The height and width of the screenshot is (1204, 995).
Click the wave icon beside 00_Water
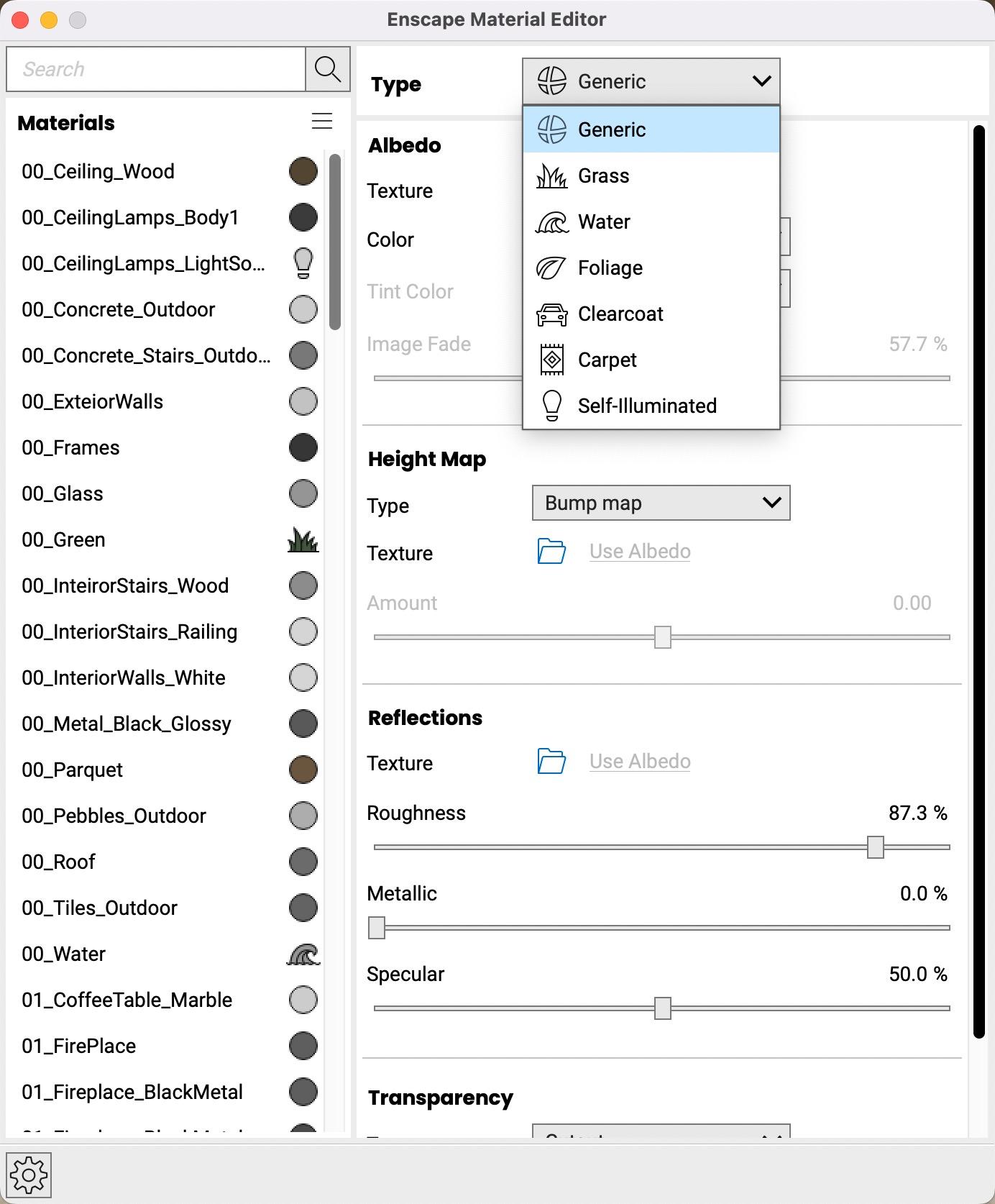(x=303, y=954)
